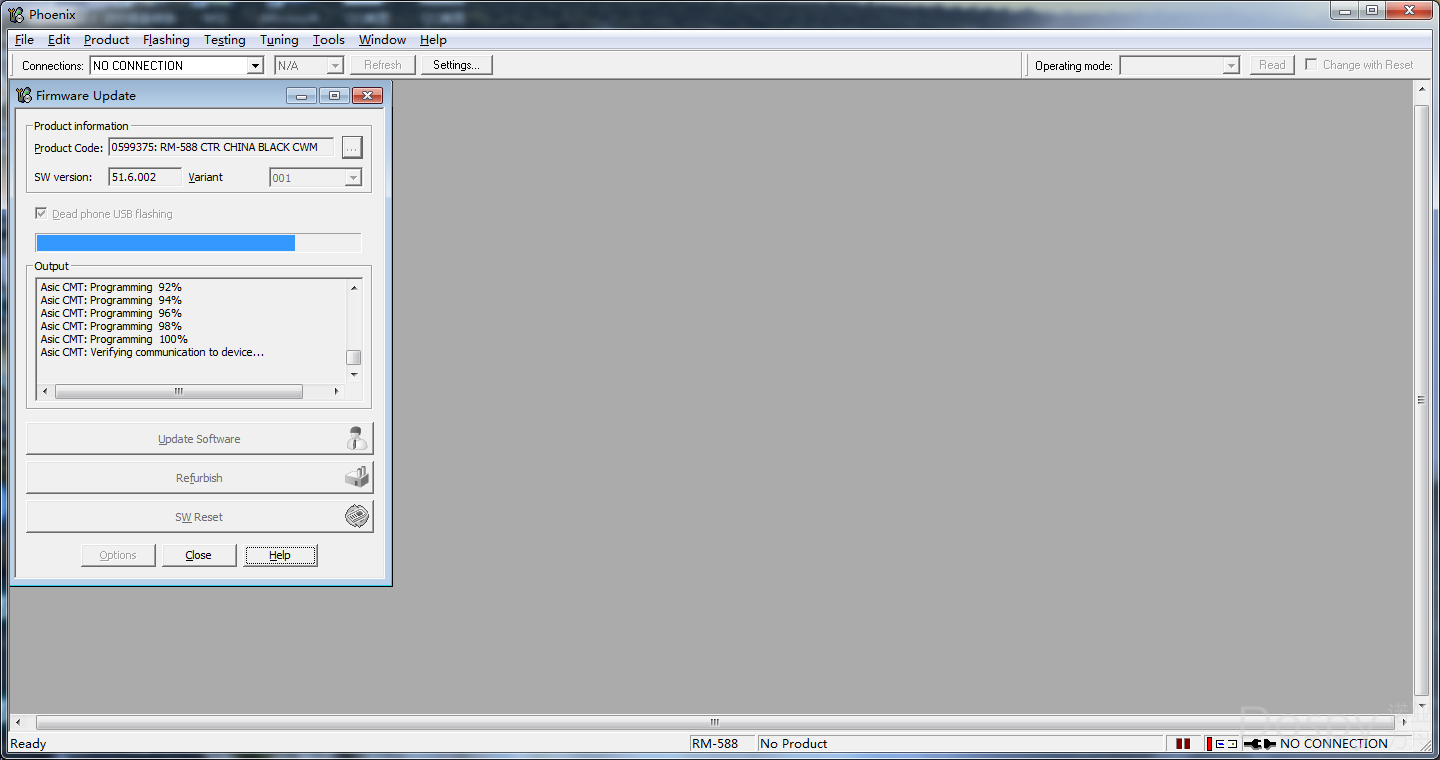Image resolution: width=1440 pixels, height=760 pixels.
Task: Click the Output scroll left arrow
Action: pos(45,391)
